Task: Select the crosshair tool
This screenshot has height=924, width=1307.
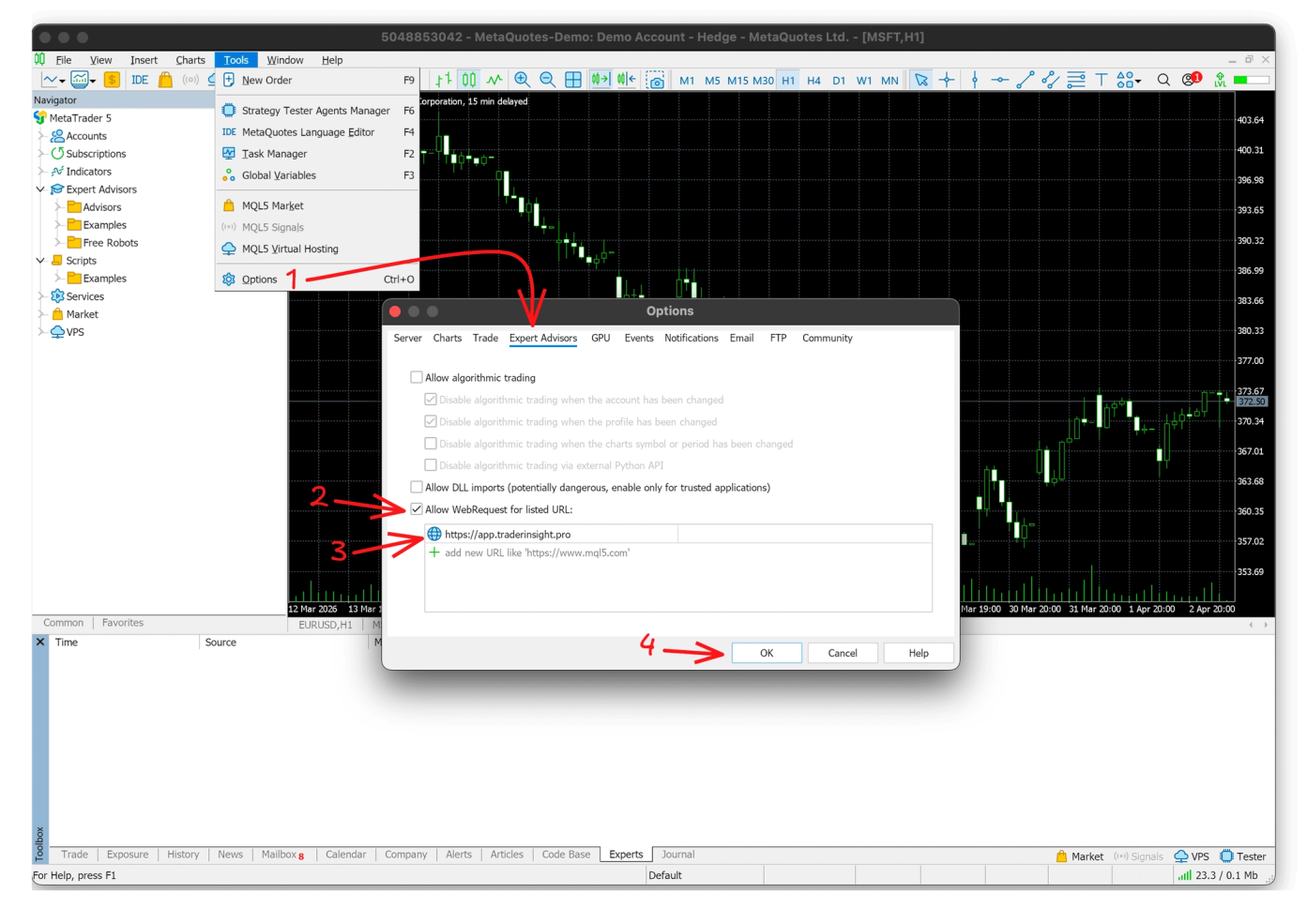Action: click(x=947, y=80)
